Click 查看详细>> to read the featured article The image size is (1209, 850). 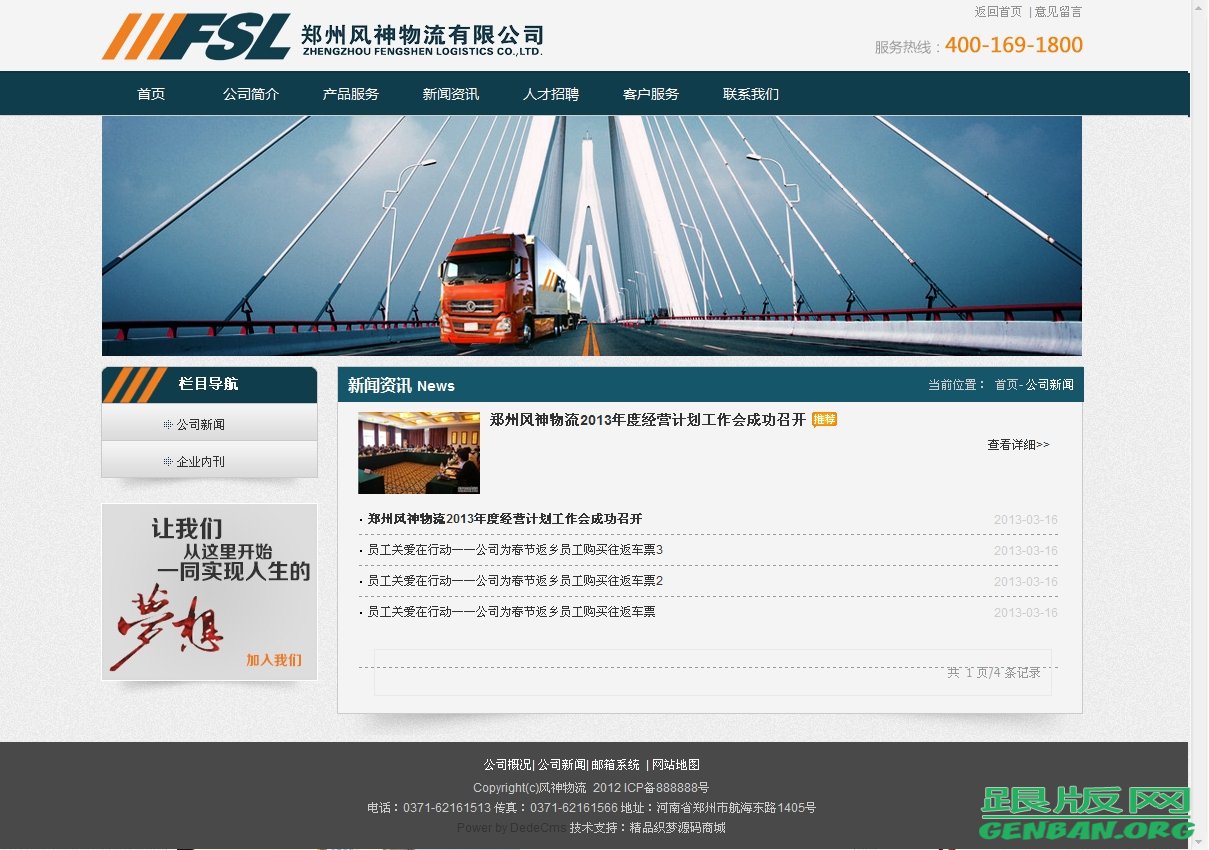click(1017, 445)
